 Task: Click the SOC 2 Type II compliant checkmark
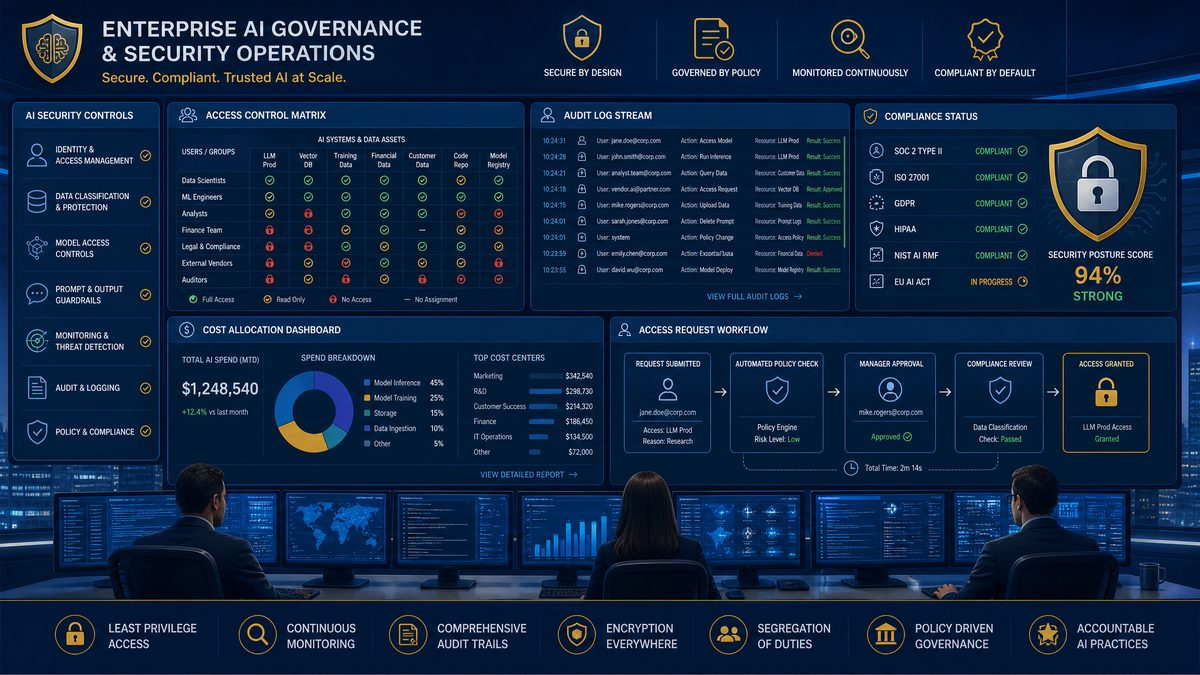1022,151
